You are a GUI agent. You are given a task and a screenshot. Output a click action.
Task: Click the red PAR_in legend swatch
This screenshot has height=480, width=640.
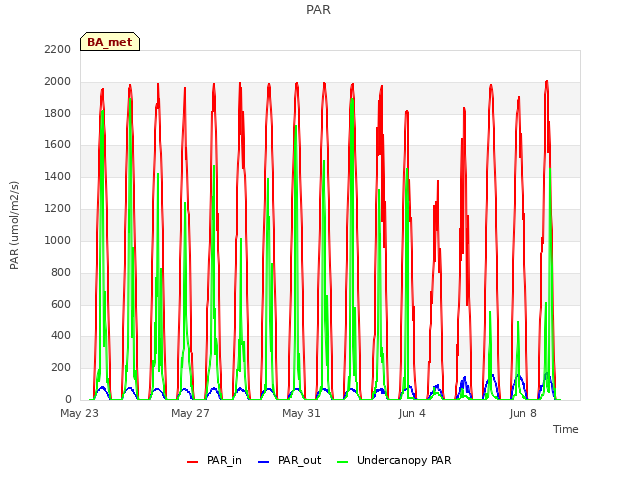pyautogui.click(x=192, y=462)
